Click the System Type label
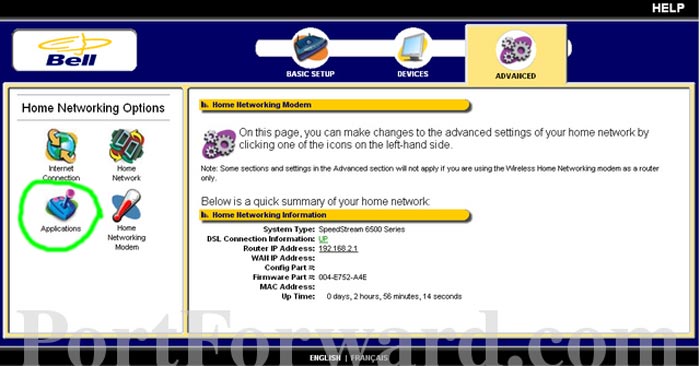The height and width of the screenshot is (366, 700). coord(289,229)
